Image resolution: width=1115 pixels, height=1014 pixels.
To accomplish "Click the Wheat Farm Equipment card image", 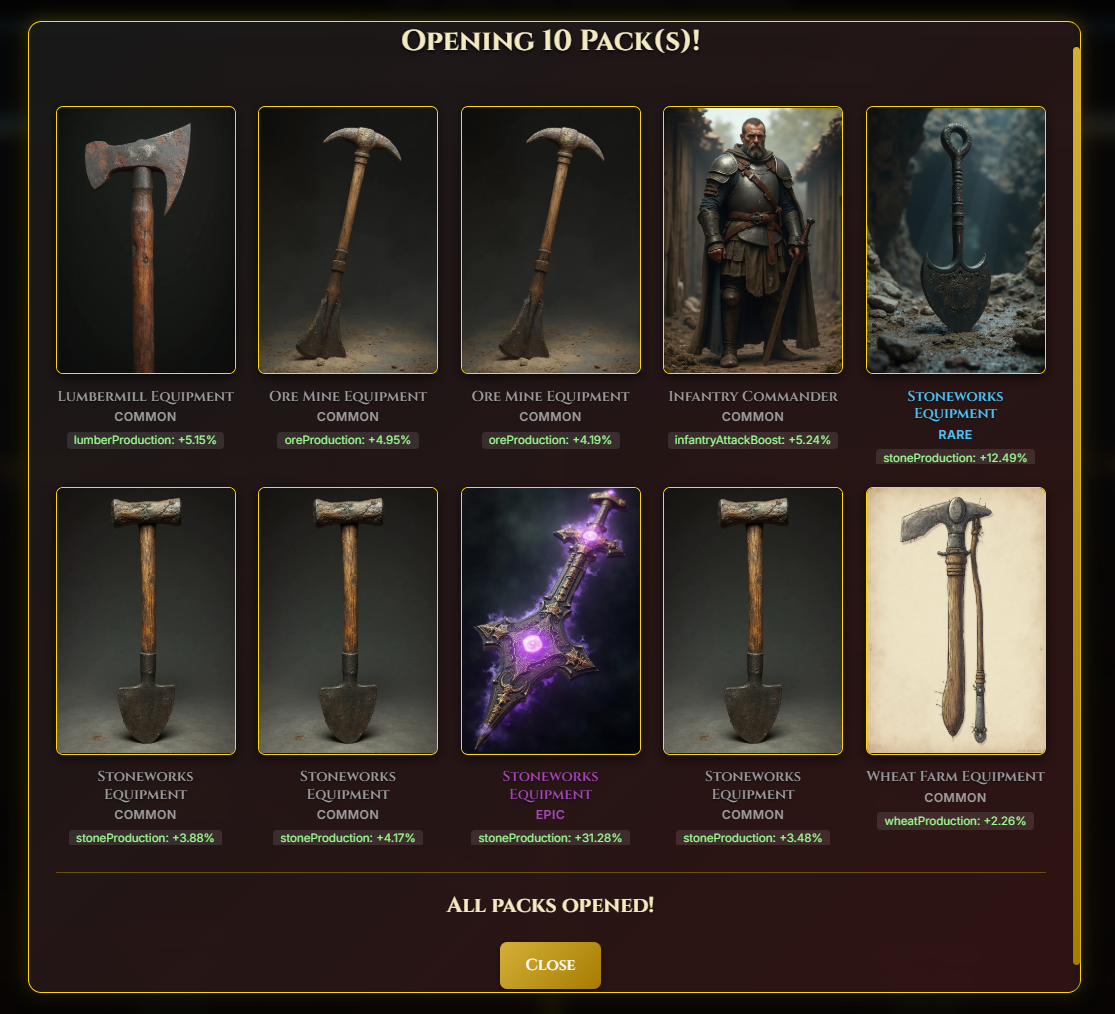I will tap(955, 620).
